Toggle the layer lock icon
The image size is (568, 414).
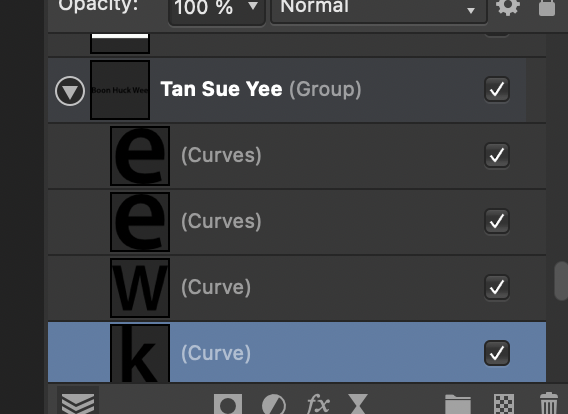click(x=547, y=7)
